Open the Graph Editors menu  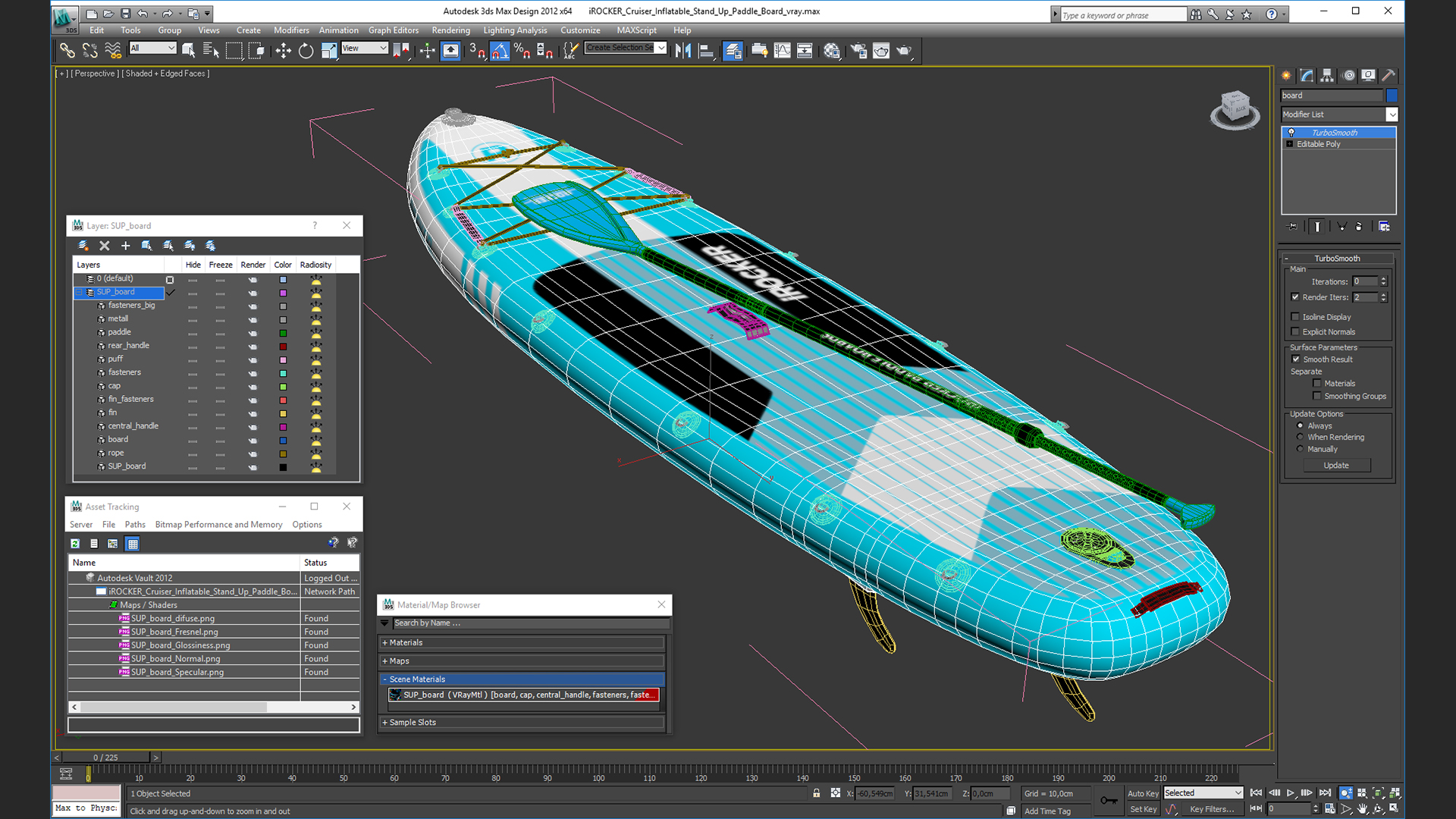(393, 30)
